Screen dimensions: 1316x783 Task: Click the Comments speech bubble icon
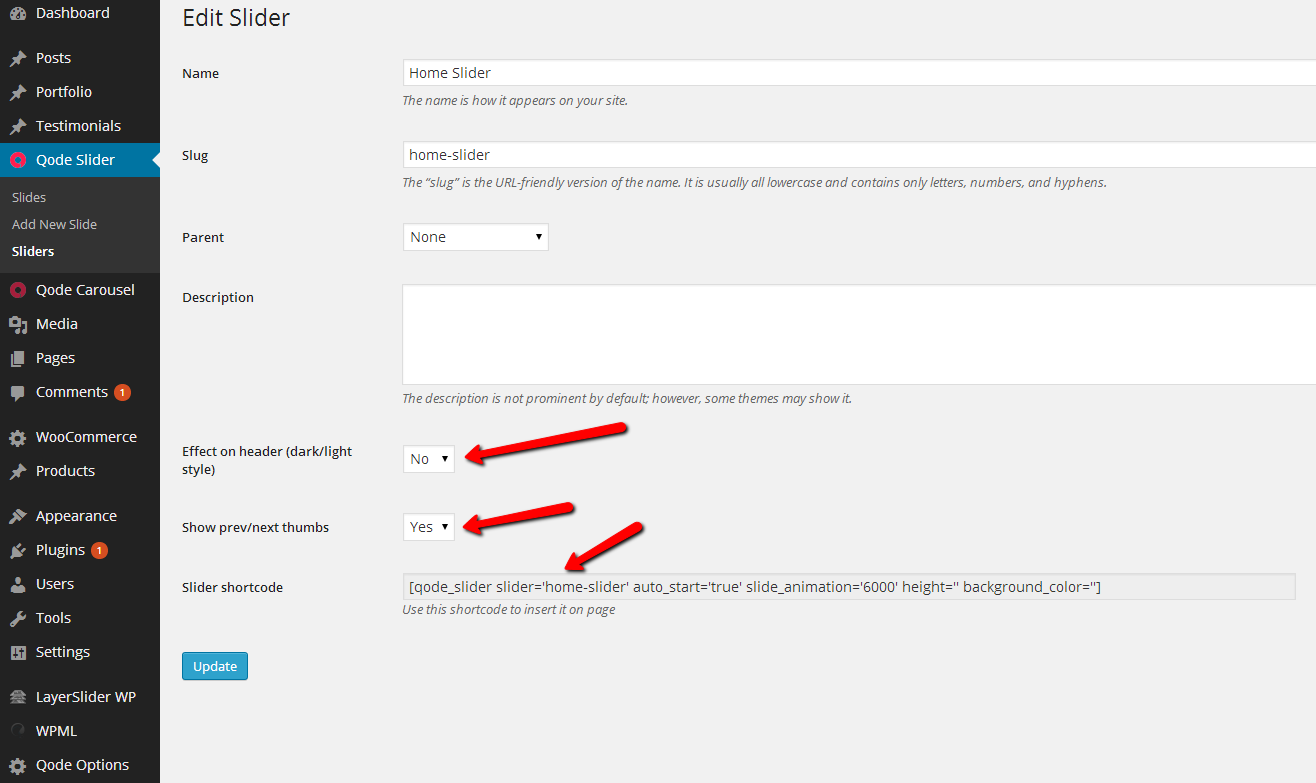point(18,393)
